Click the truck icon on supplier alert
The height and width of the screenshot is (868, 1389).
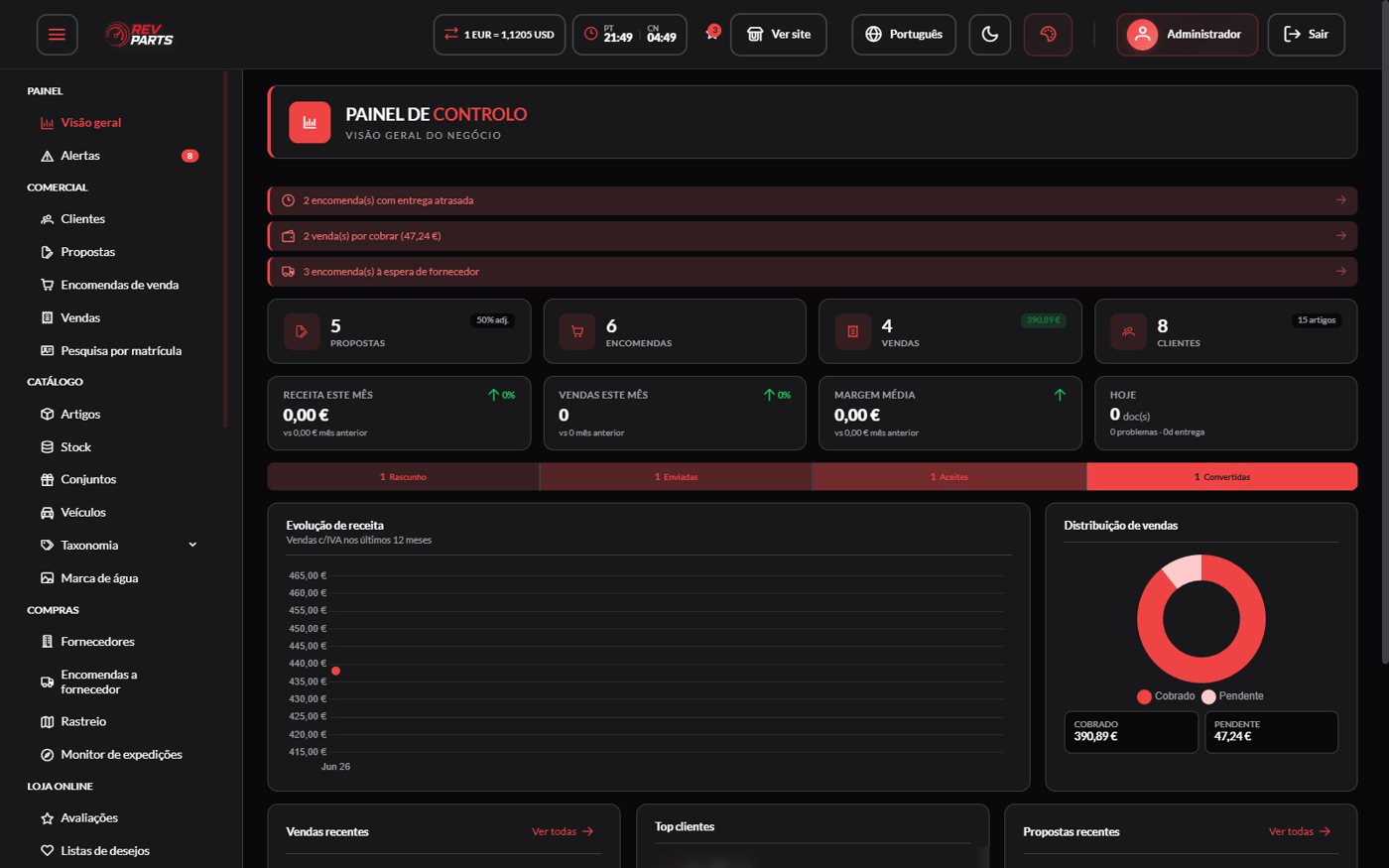coord(288,271)
